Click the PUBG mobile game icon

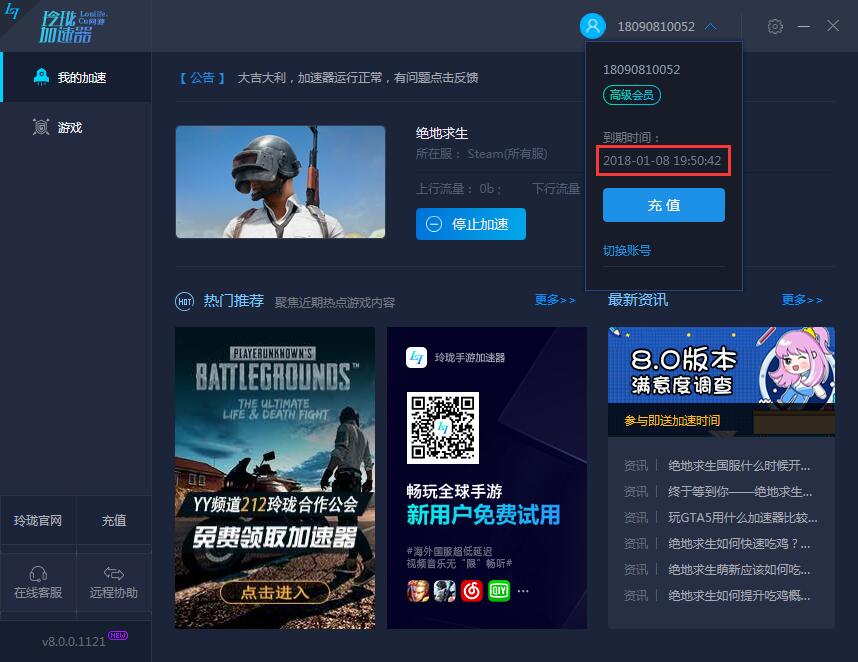click(x=445, y=589)
